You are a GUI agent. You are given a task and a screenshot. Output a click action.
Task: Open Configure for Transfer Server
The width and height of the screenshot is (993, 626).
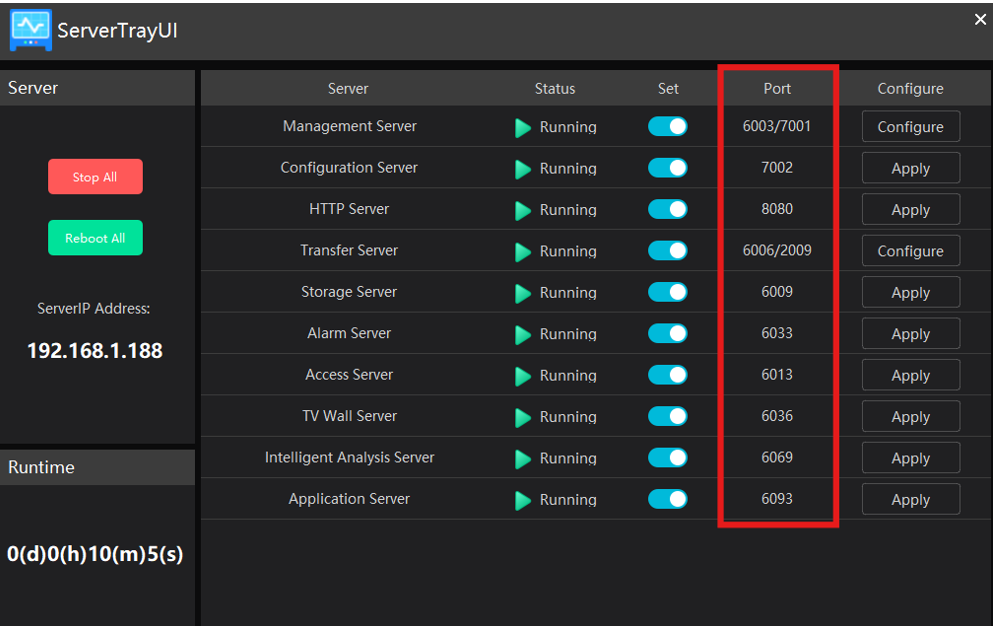click(910, 251)
